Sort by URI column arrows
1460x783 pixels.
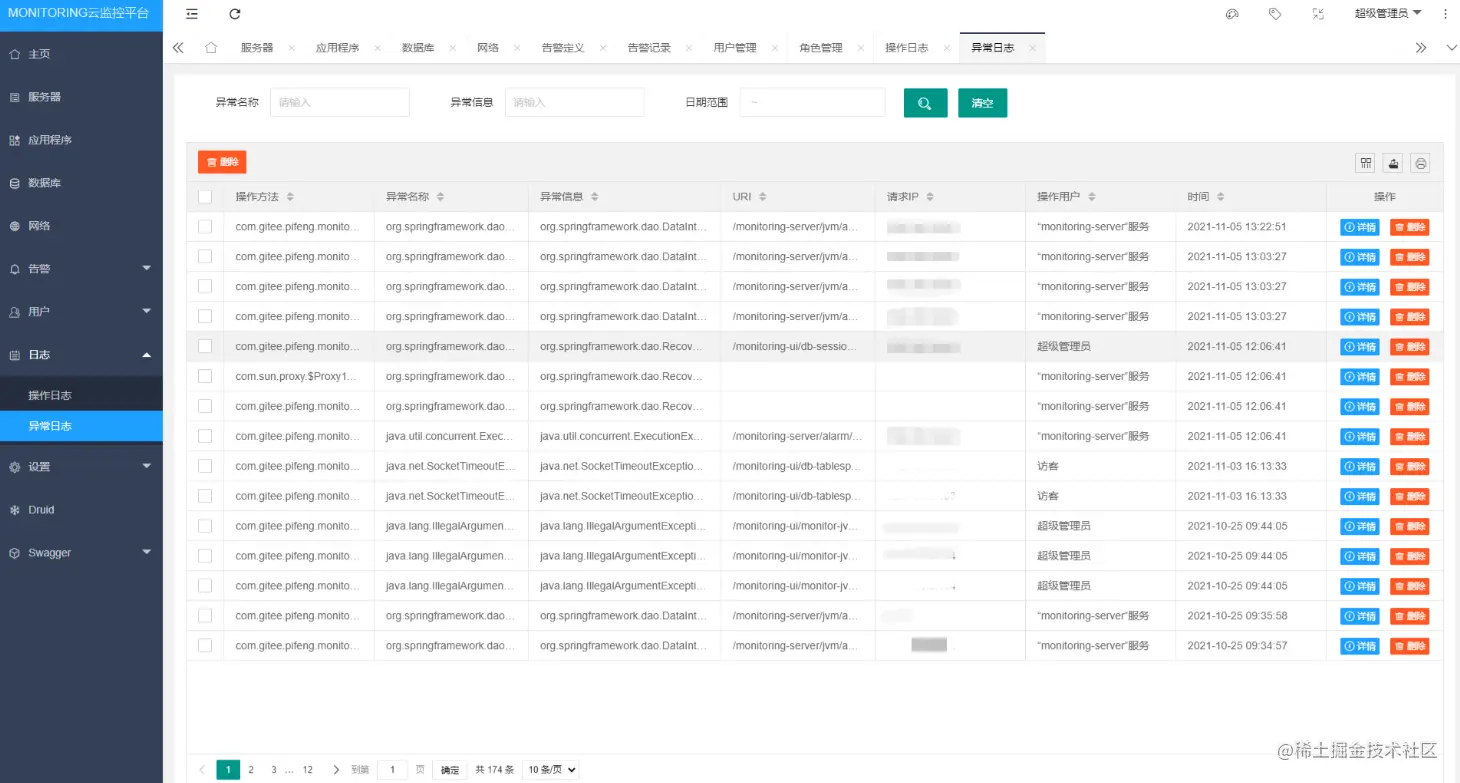(765, 197)
